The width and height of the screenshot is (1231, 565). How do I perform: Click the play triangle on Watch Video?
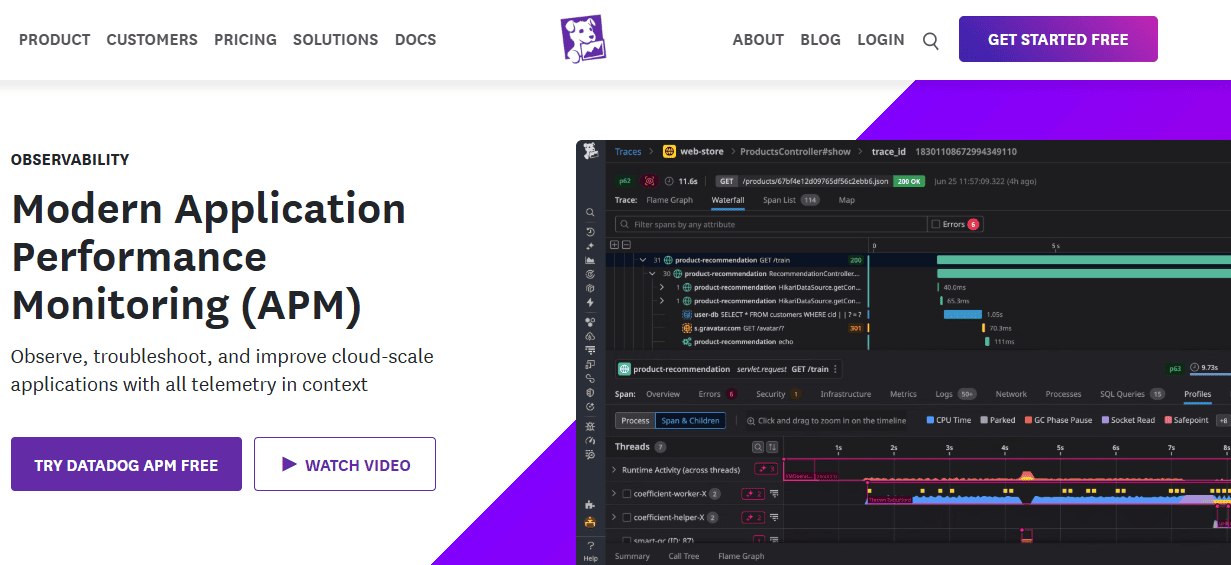289,464
